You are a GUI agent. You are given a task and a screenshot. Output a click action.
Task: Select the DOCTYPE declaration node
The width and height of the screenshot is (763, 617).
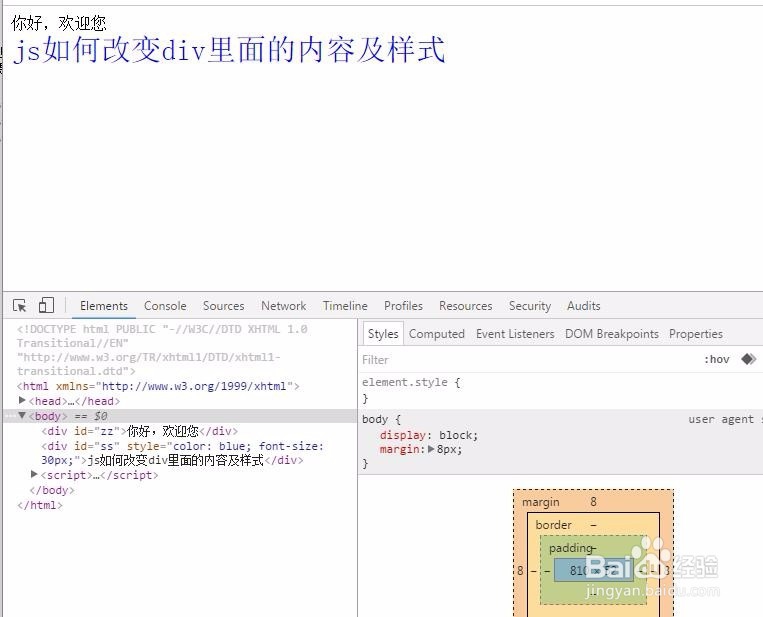(x=162, y=350)
